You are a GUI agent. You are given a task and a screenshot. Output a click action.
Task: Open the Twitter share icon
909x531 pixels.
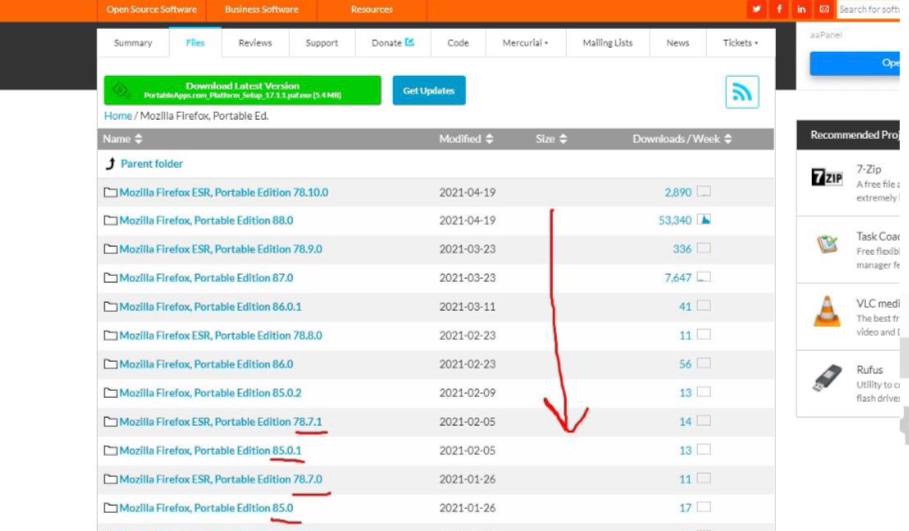point(756,9)
